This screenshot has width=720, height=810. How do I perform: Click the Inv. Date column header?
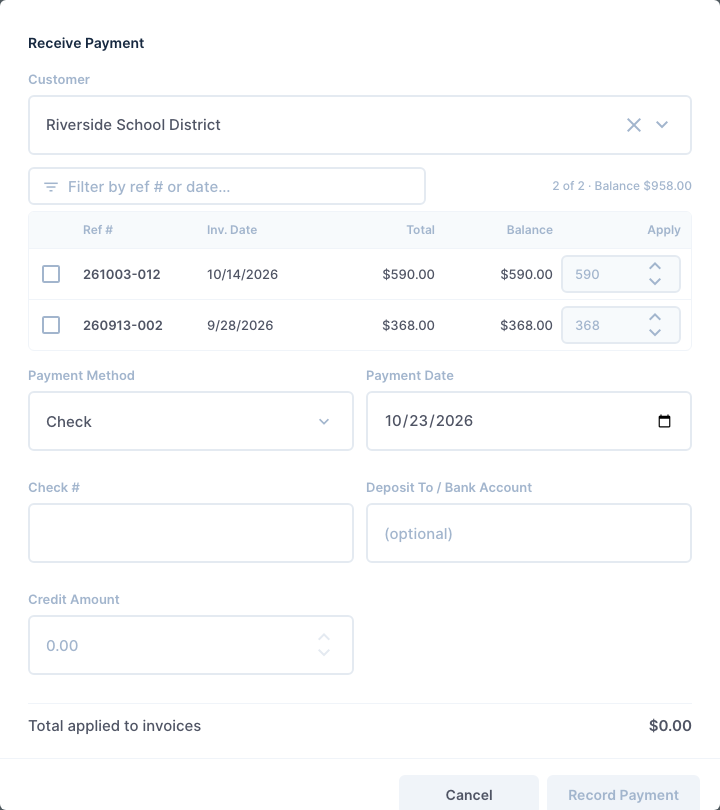[232, 230]
